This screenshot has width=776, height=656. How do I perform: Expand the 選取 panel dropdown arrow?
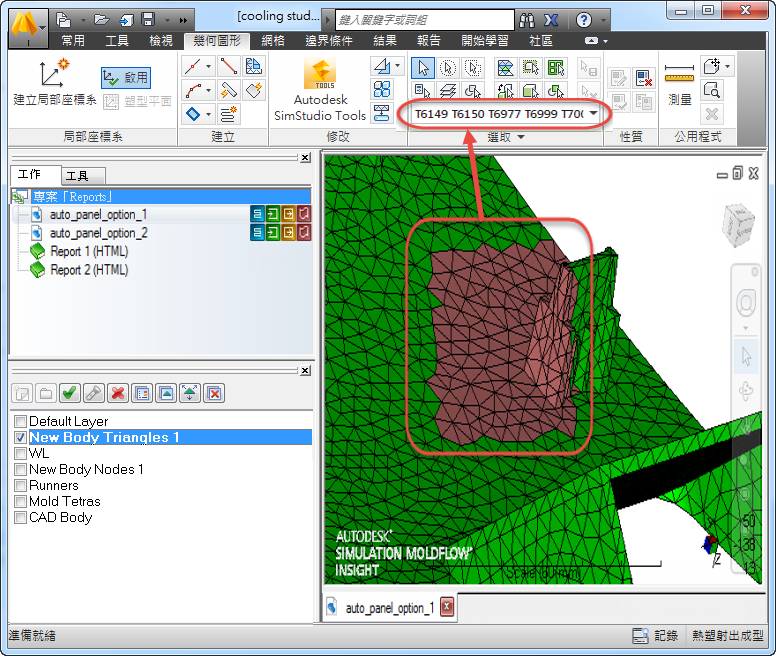[x=521, y=137]
